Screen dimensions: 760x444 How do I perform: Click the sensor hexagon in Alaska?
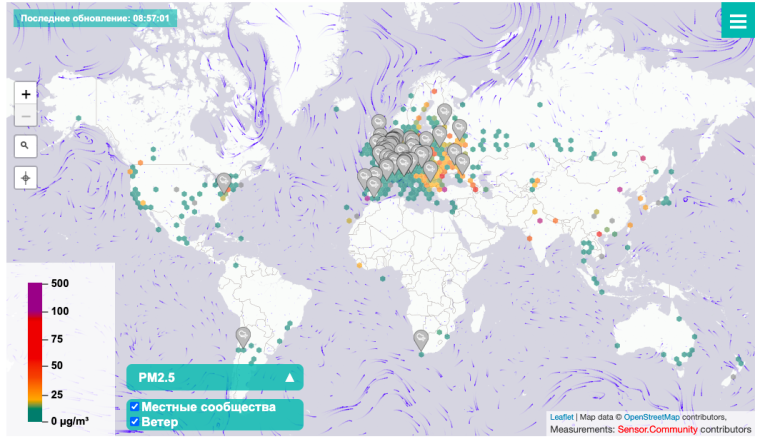77,118
